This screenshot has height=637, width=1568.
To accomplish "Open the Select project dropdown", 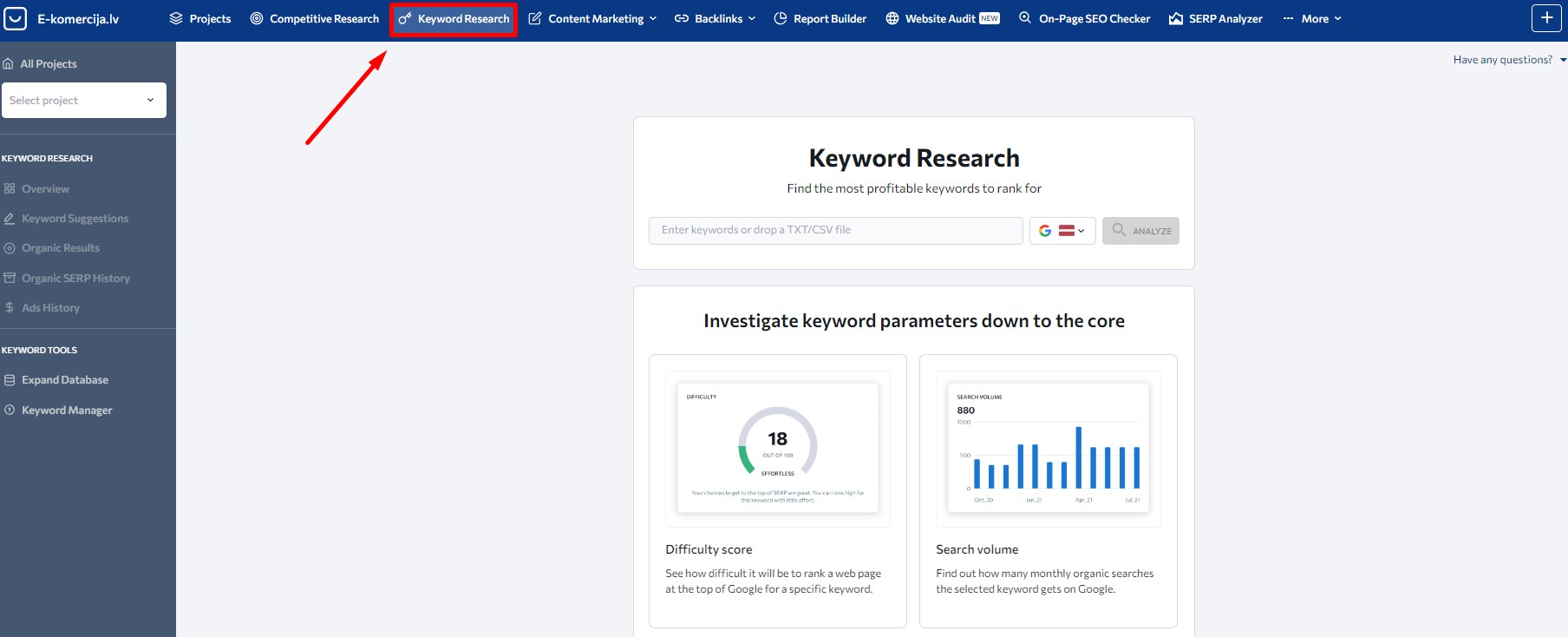I will [x=83, y=101].
